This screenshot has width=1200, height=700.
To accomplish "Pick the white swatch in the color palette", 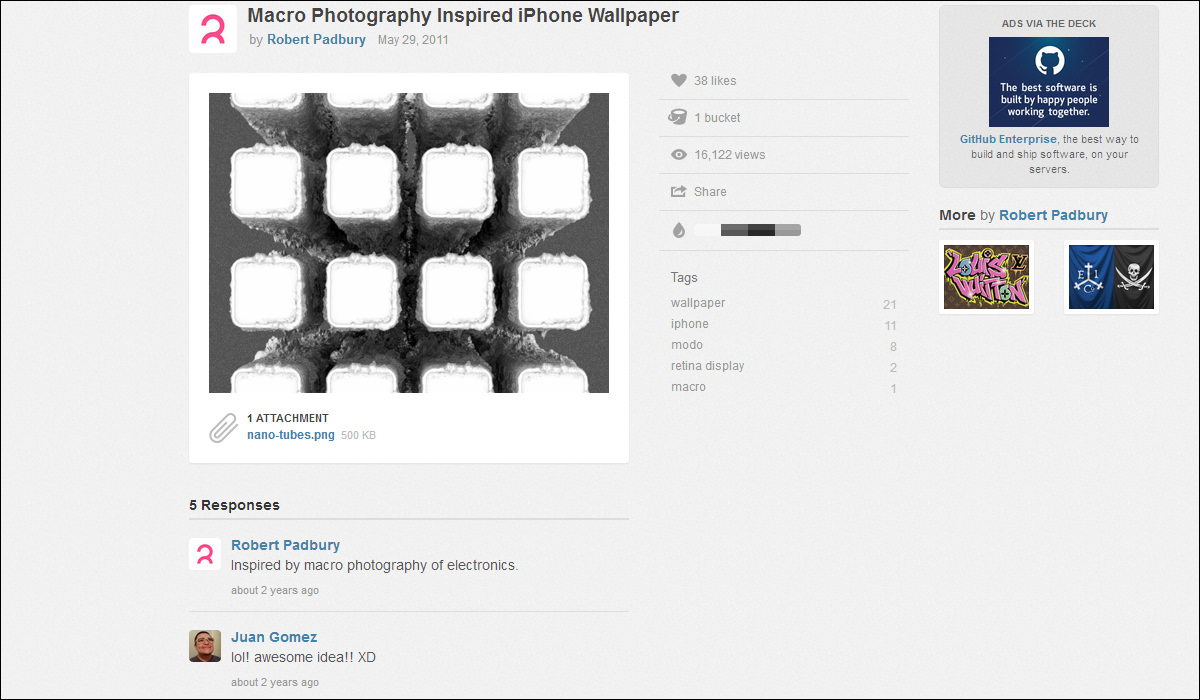I will (706, 231).
